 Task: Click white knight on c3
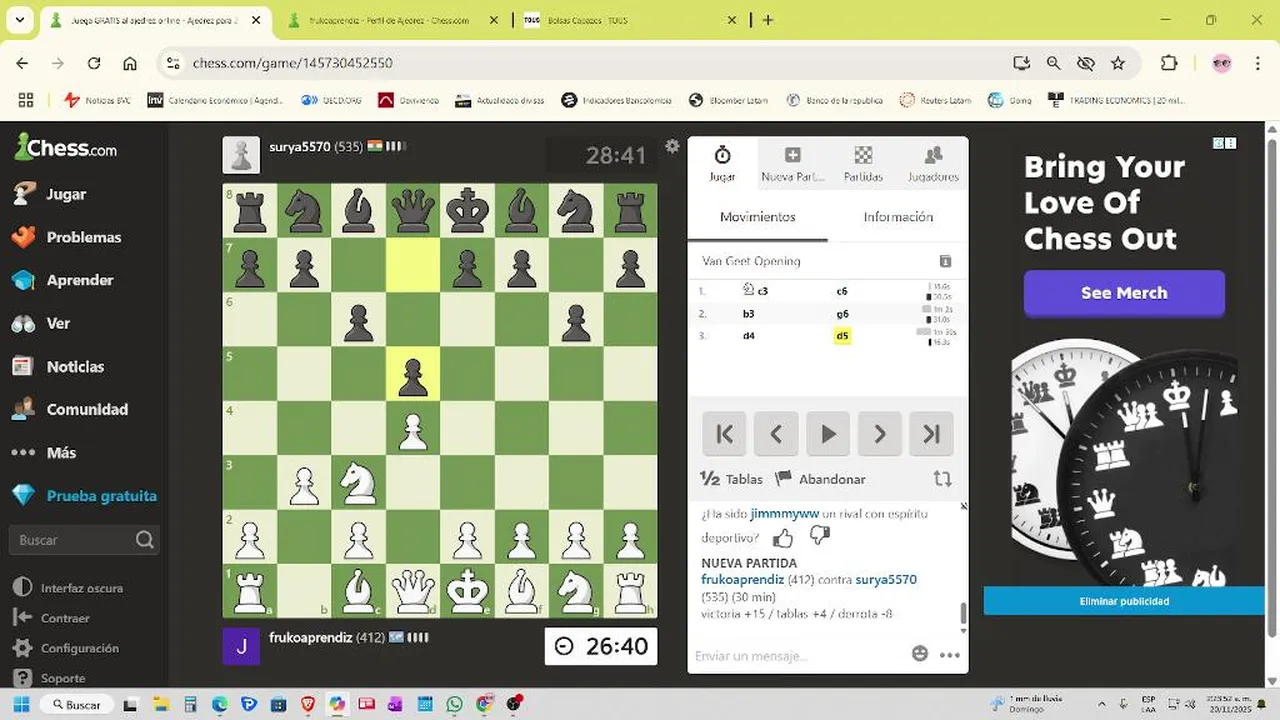pyautogui.click(x=358, y=482)
